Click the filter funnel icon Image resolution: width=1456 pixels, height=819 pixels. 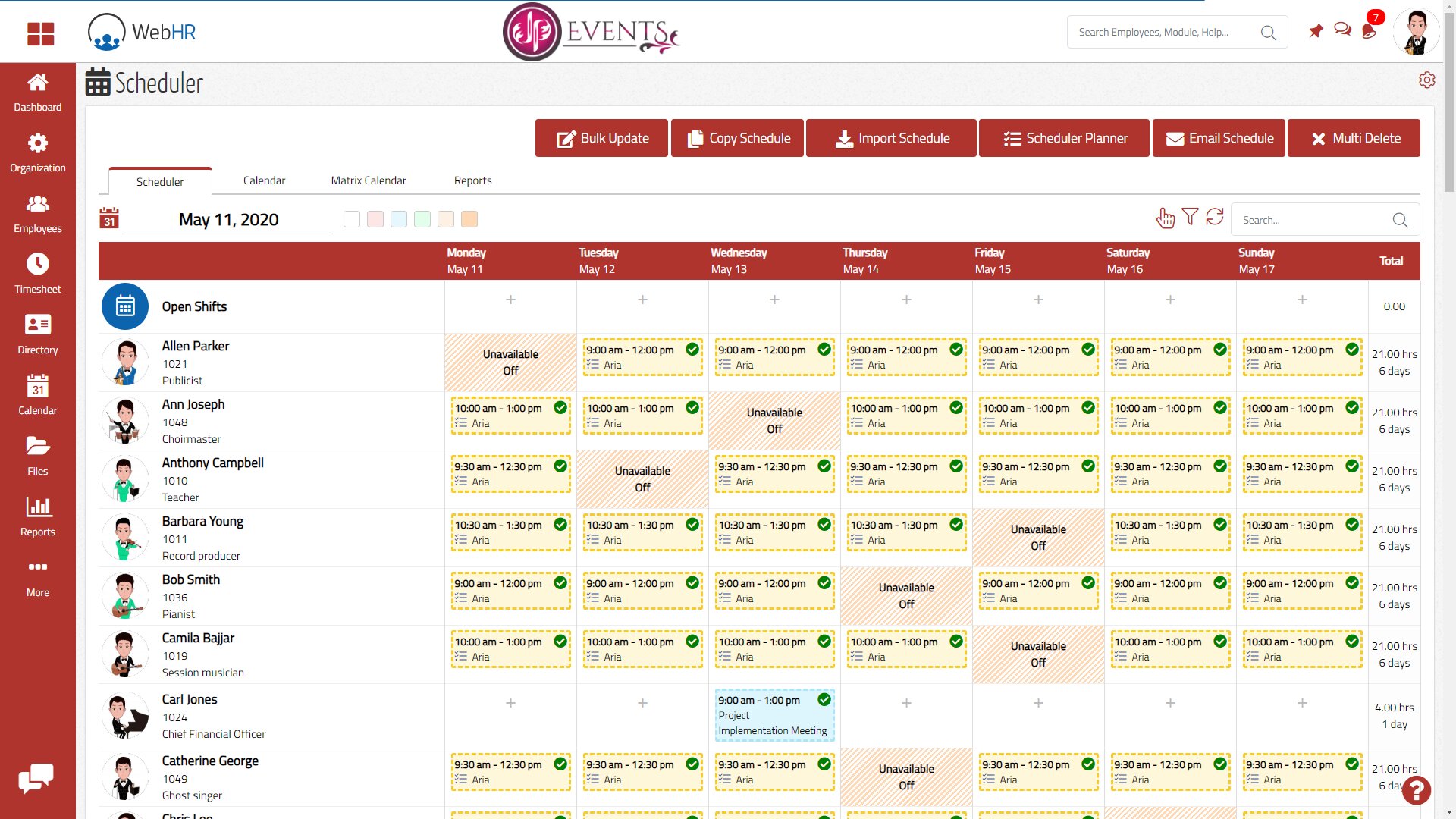(x=1190, y=218)
